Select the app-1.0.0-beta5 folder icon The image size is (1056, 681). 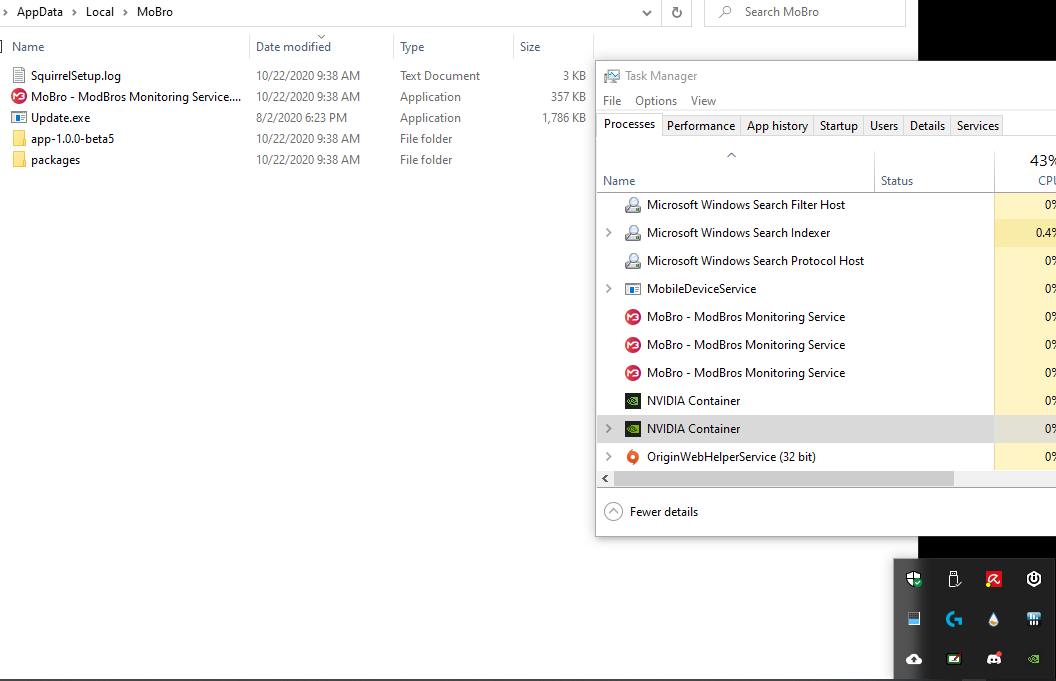[19, 139]
